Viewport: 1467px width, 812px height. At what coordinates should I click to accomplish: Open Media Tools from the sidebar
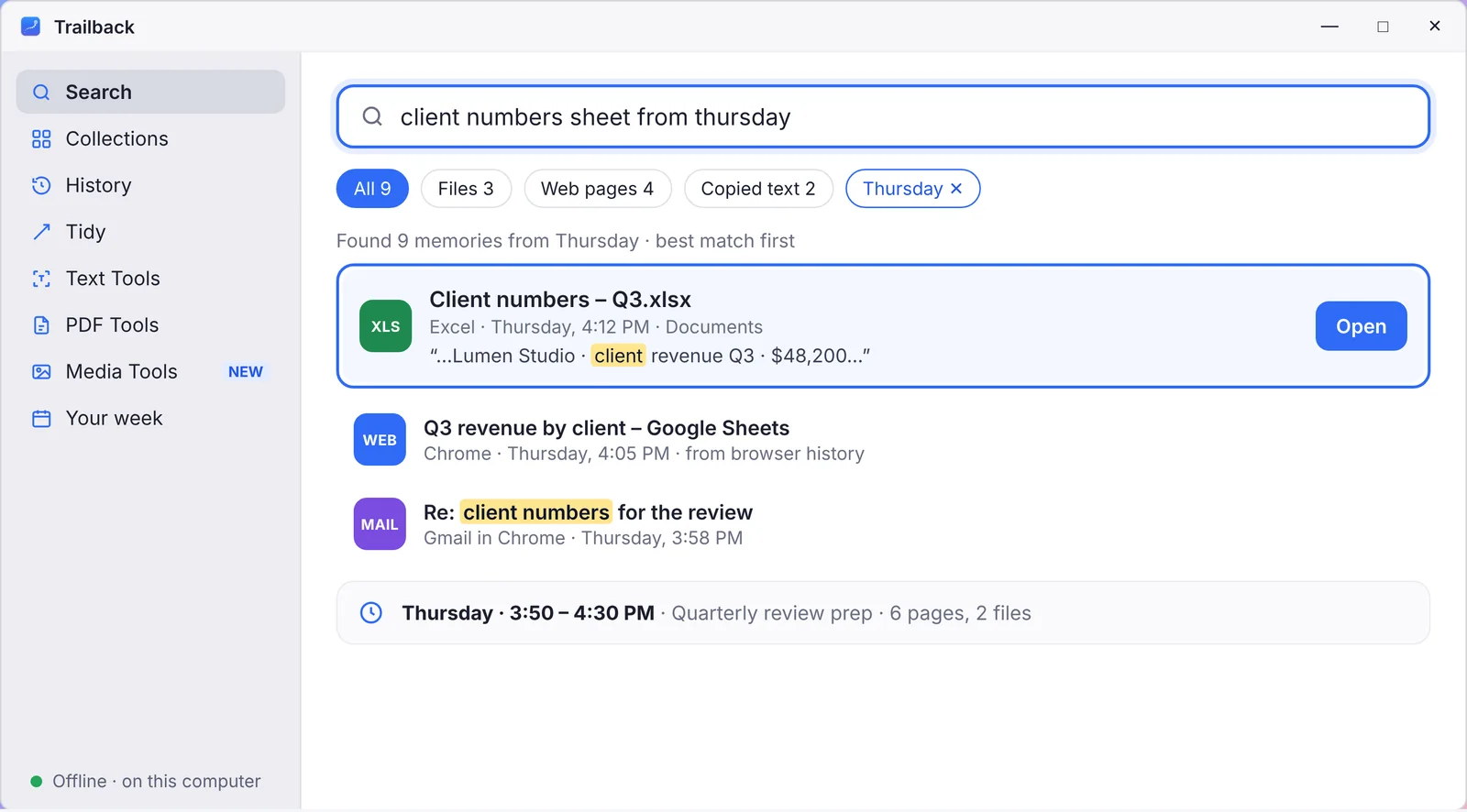coord(150,372)
